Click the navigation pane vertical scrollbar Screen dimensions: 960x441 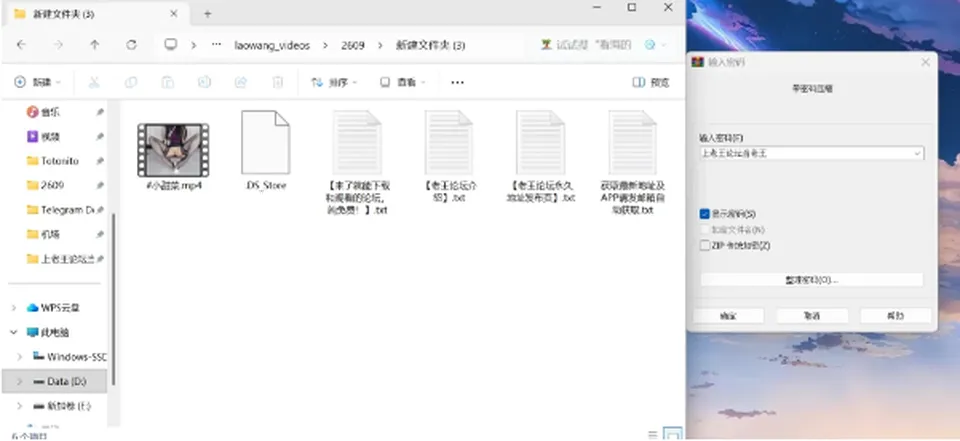(x=113, y=300)
